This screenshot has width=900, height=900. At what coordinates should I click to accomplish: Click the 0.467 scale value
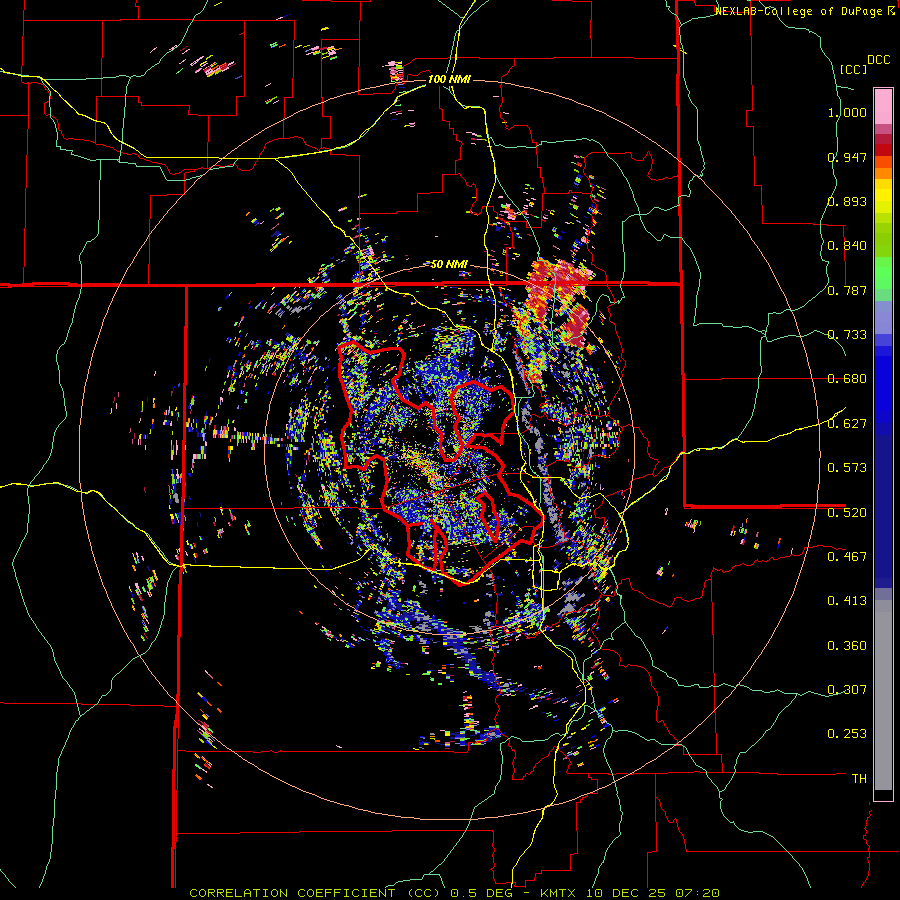(x=847, y=557)
